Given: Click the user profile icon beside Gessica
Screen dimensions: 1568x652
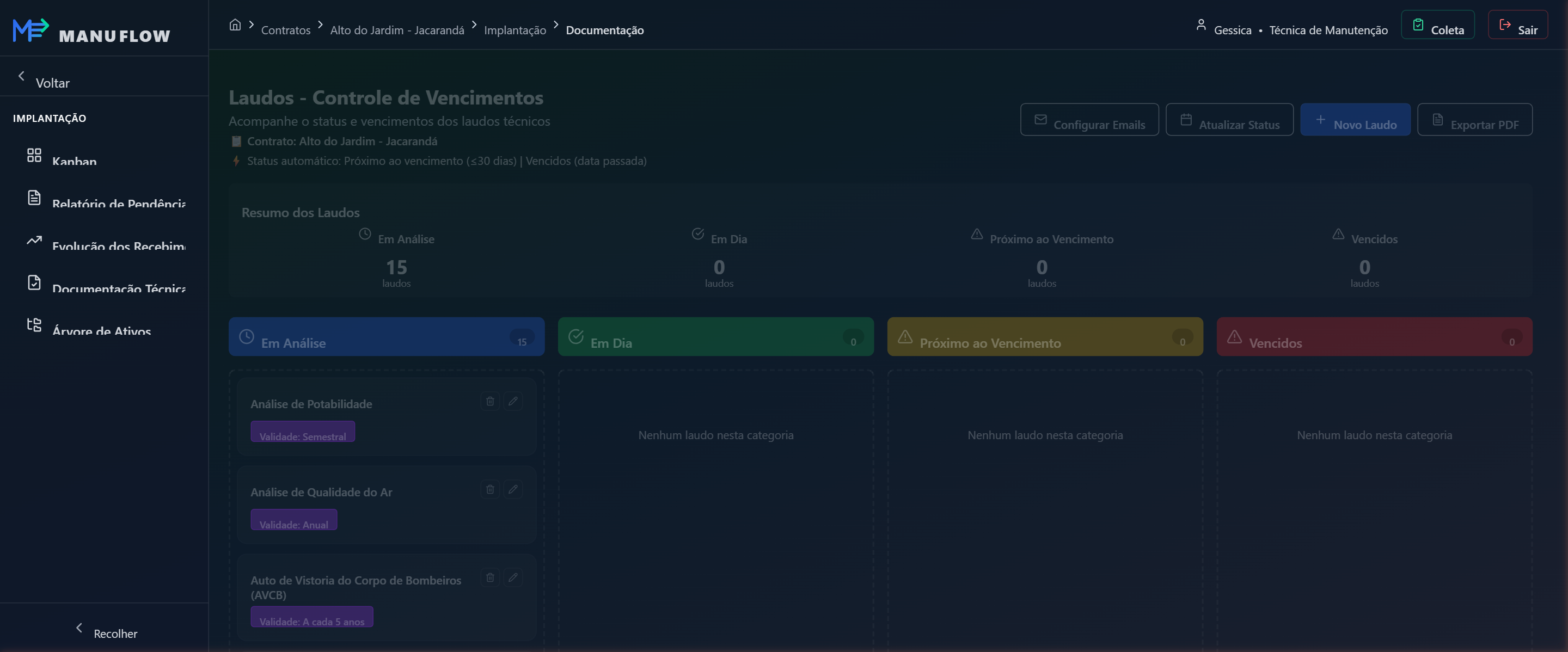Looking at the screenshot, I should point(1200,25).
